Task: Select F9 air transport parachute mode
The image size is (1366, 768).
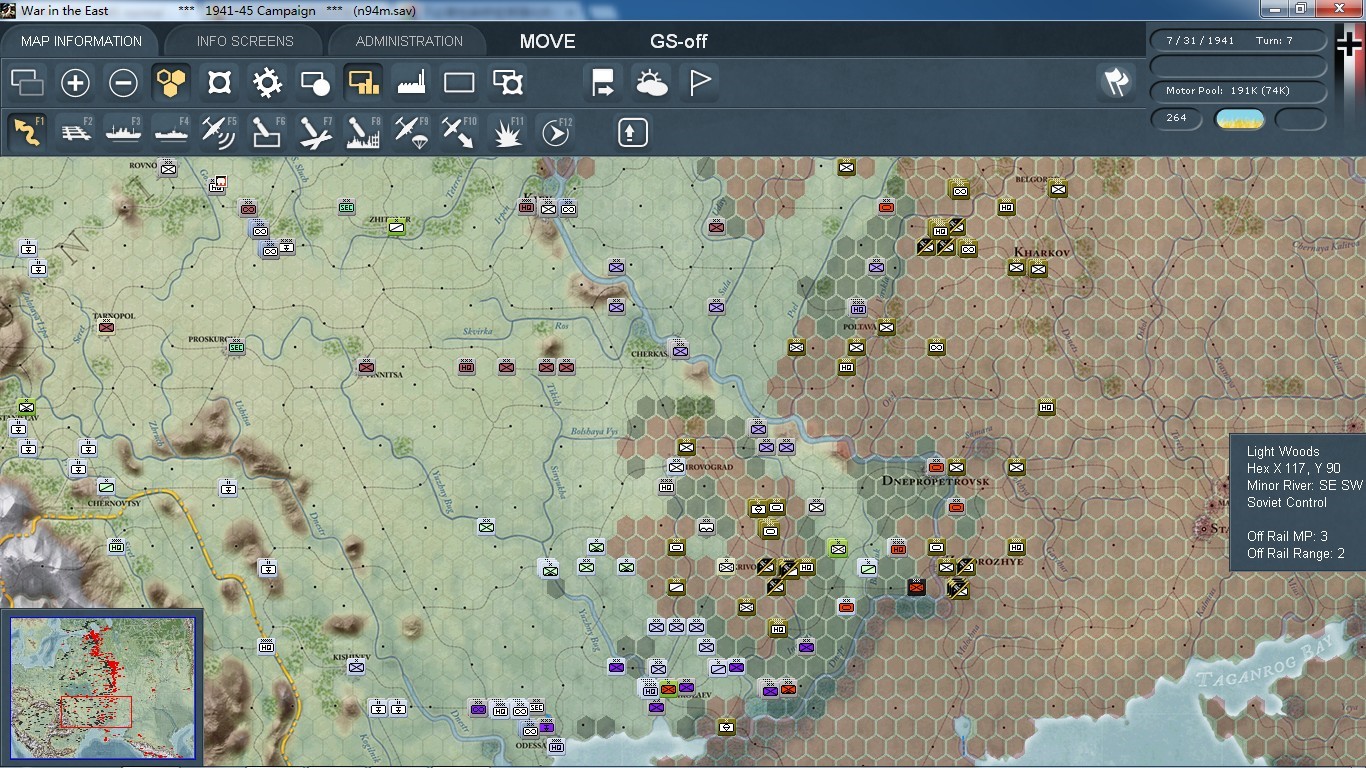Action: 411,131
